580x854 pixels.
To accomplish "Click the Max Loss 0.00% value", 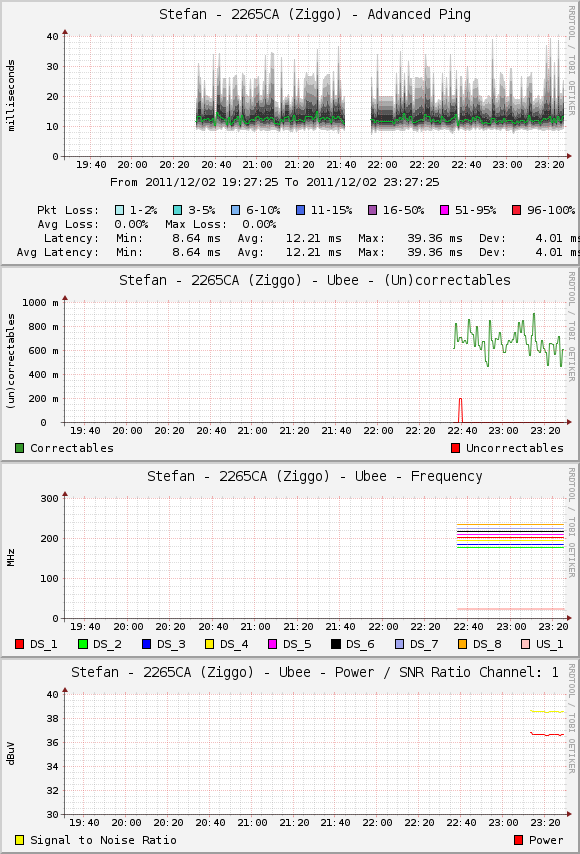I will (259, 224).
